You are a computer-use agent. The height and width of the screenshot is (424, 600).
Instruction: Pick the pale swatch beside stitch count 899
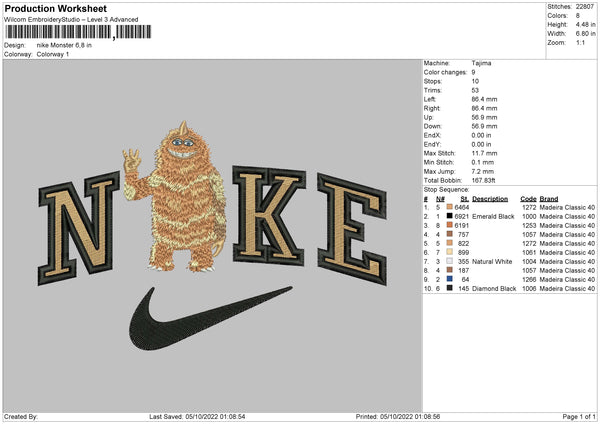point(450,252)
